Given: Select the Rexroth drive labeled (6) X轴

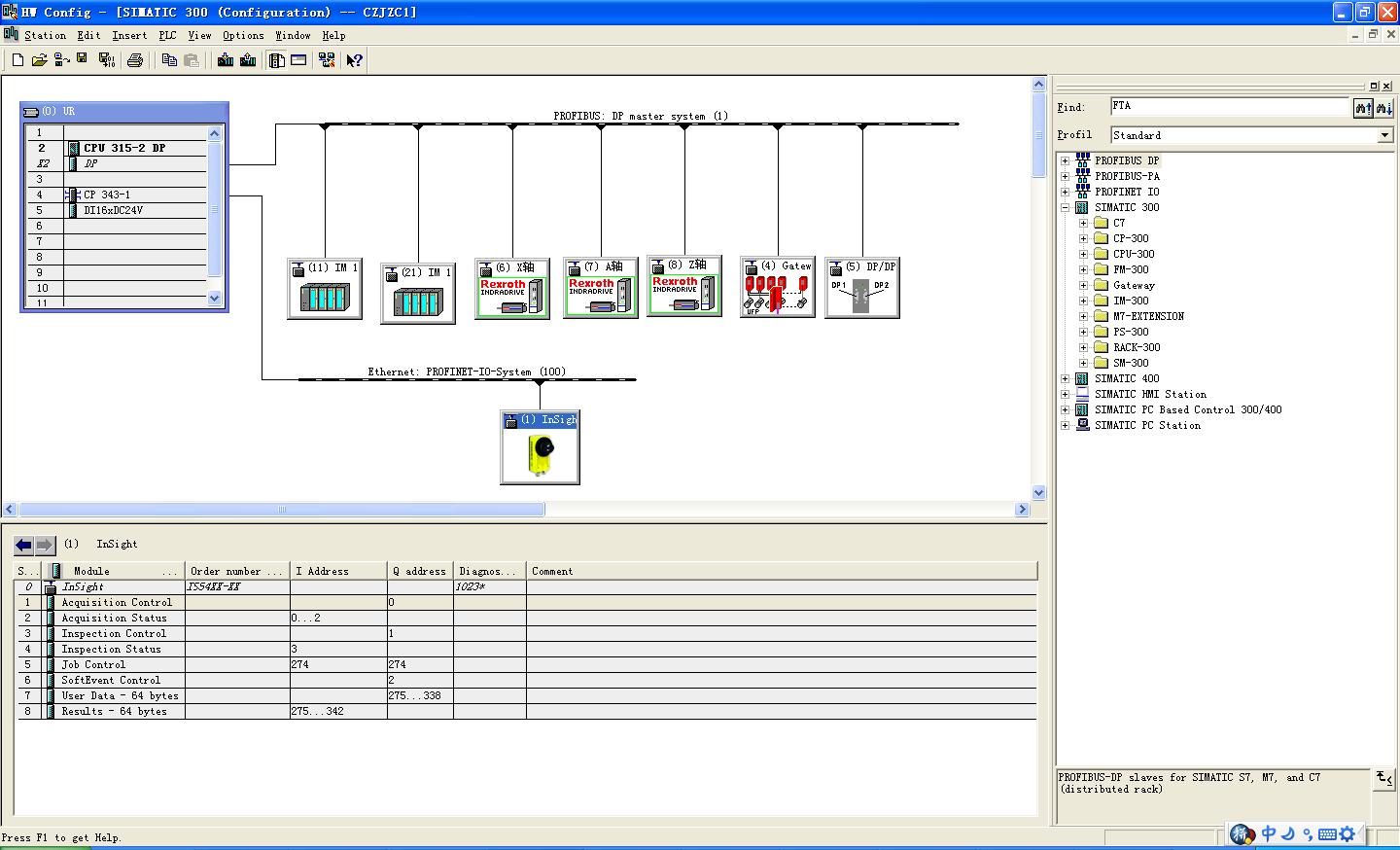Looking at the screenshot, I should tap(512, 288).
